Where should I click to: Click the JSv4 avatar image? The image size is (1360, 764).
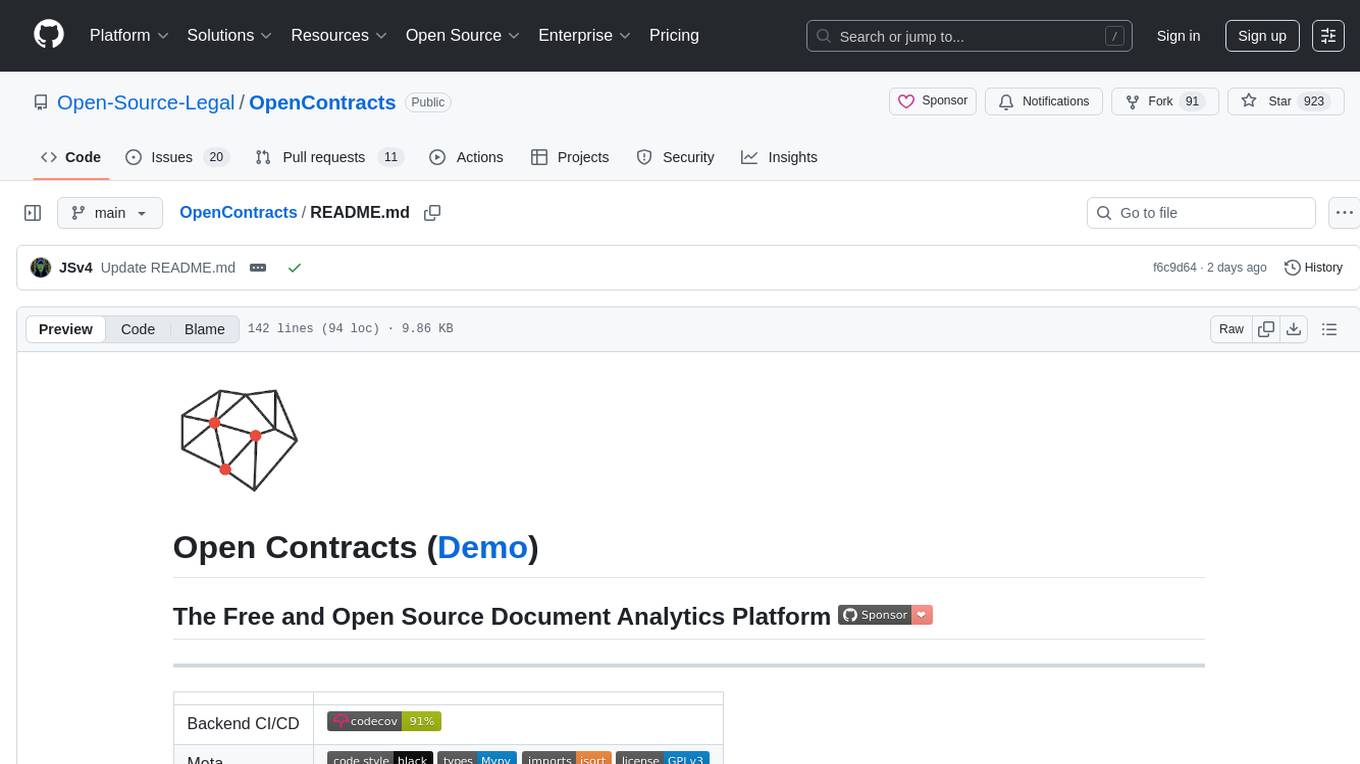point(41,267)
